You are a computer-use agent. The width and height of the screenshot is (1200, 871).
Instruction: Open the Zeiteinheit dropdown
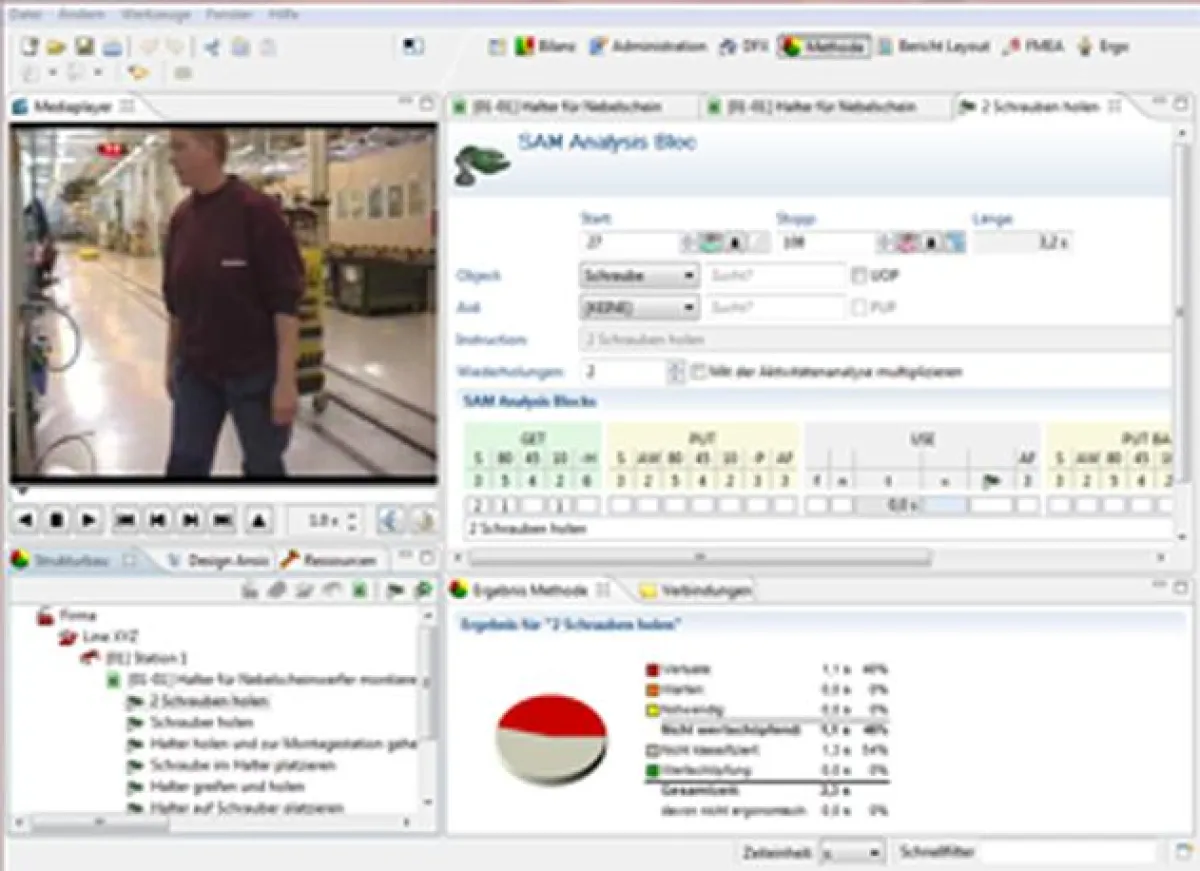coord(852,853)
